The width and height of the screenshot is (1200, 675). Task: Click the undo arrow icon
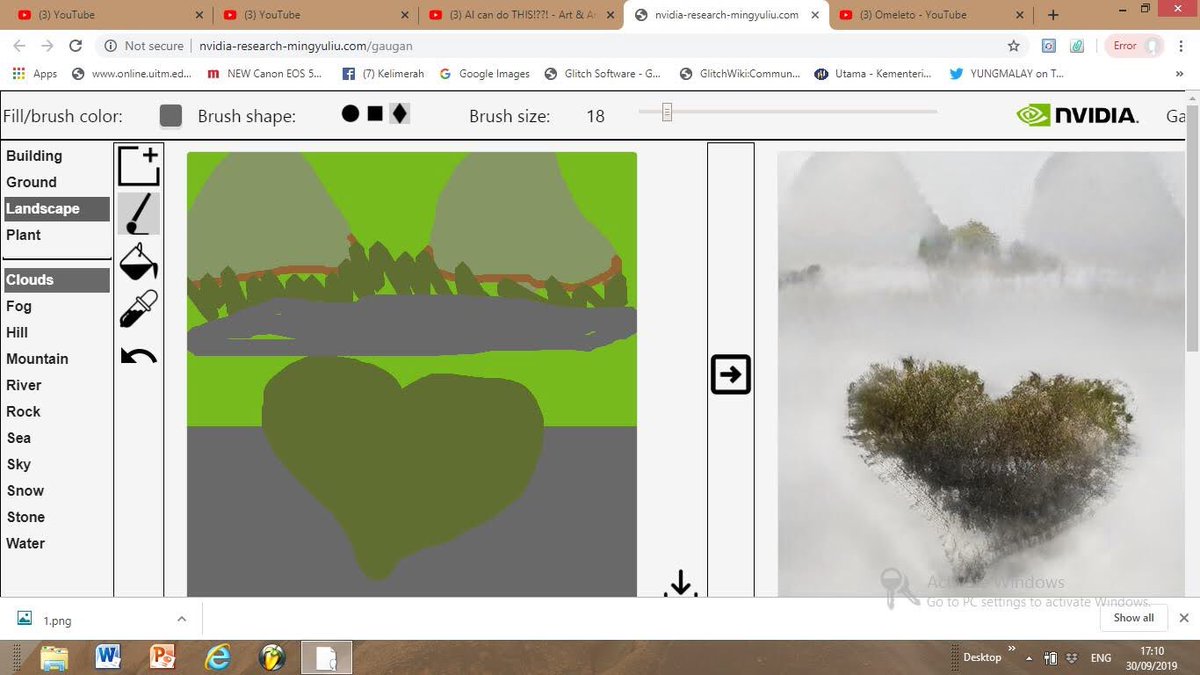pyautogui.click(x=139, y=355)
